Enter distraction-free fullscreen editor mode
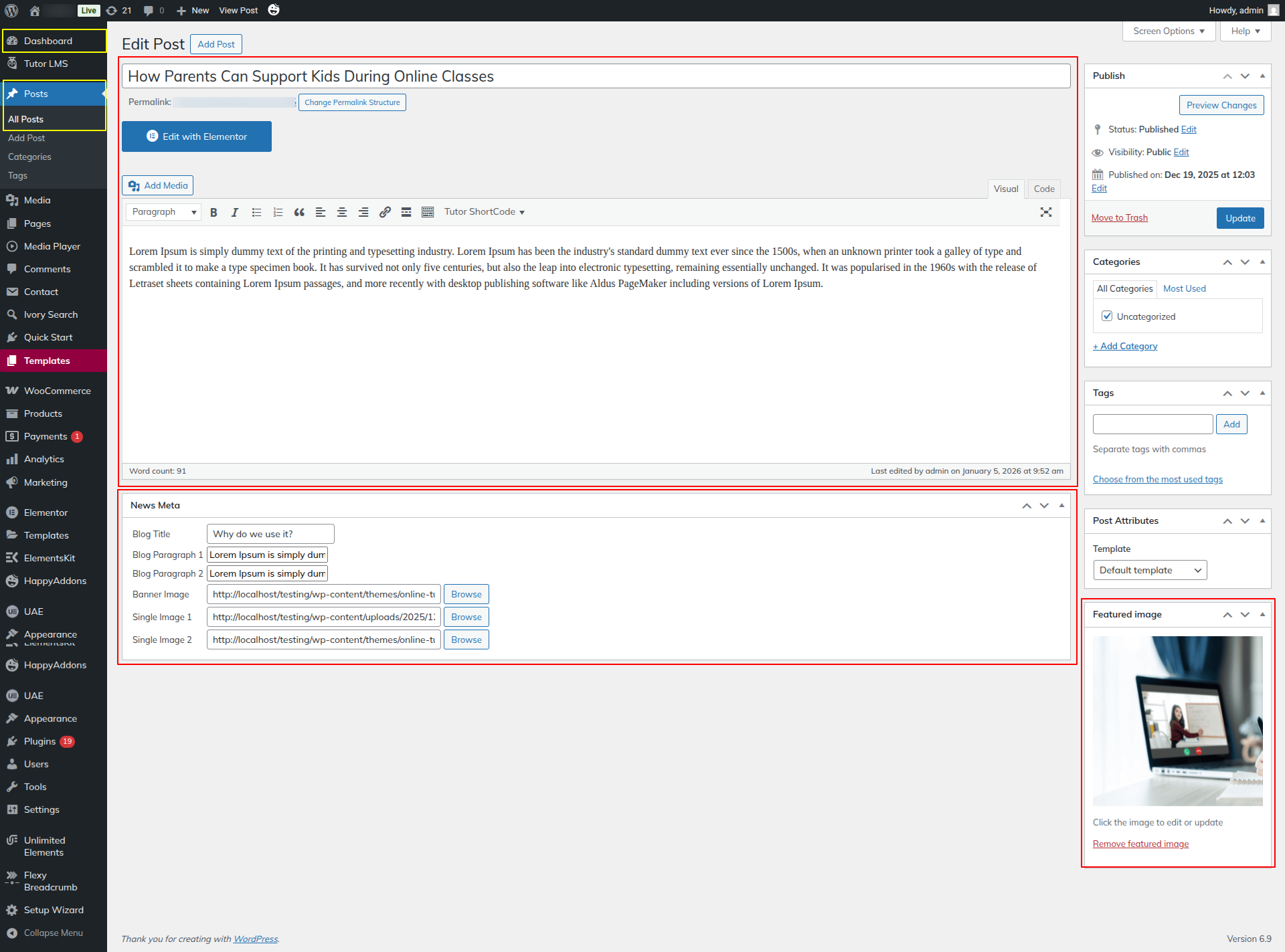The width and height of the screenshot is (1285, 952). click(x=1046, y=212)
